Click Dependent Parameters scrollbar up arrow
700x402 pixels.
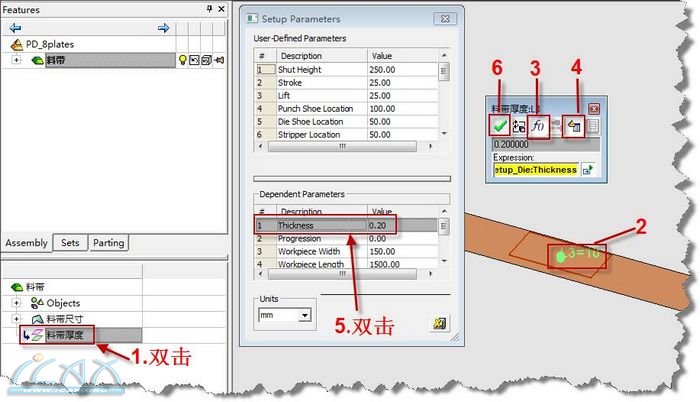tap(444, 211)
